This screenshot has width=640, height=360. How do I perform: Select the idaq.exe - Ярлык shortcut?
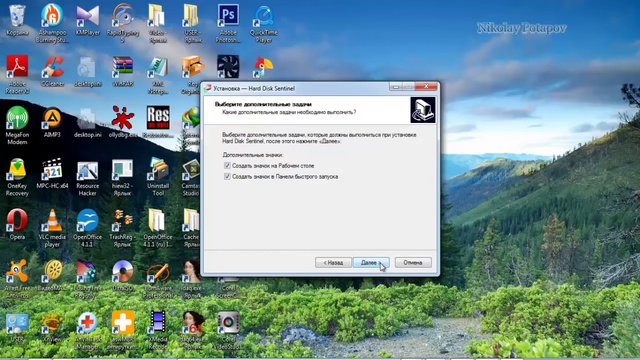point(192,279)
